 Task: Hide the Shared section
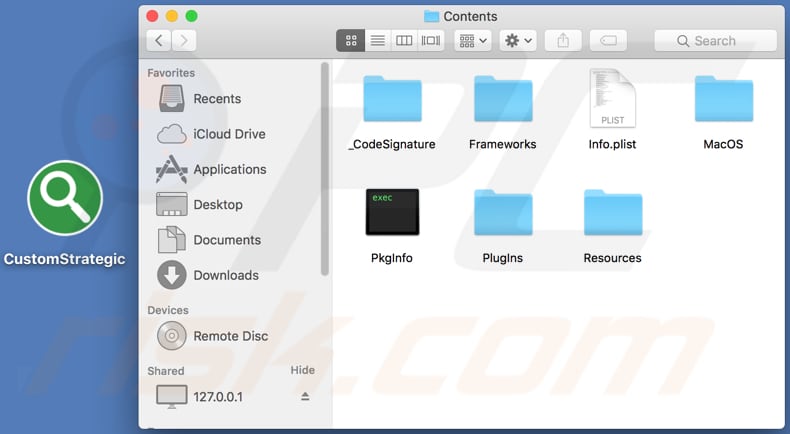pos(302,370)
